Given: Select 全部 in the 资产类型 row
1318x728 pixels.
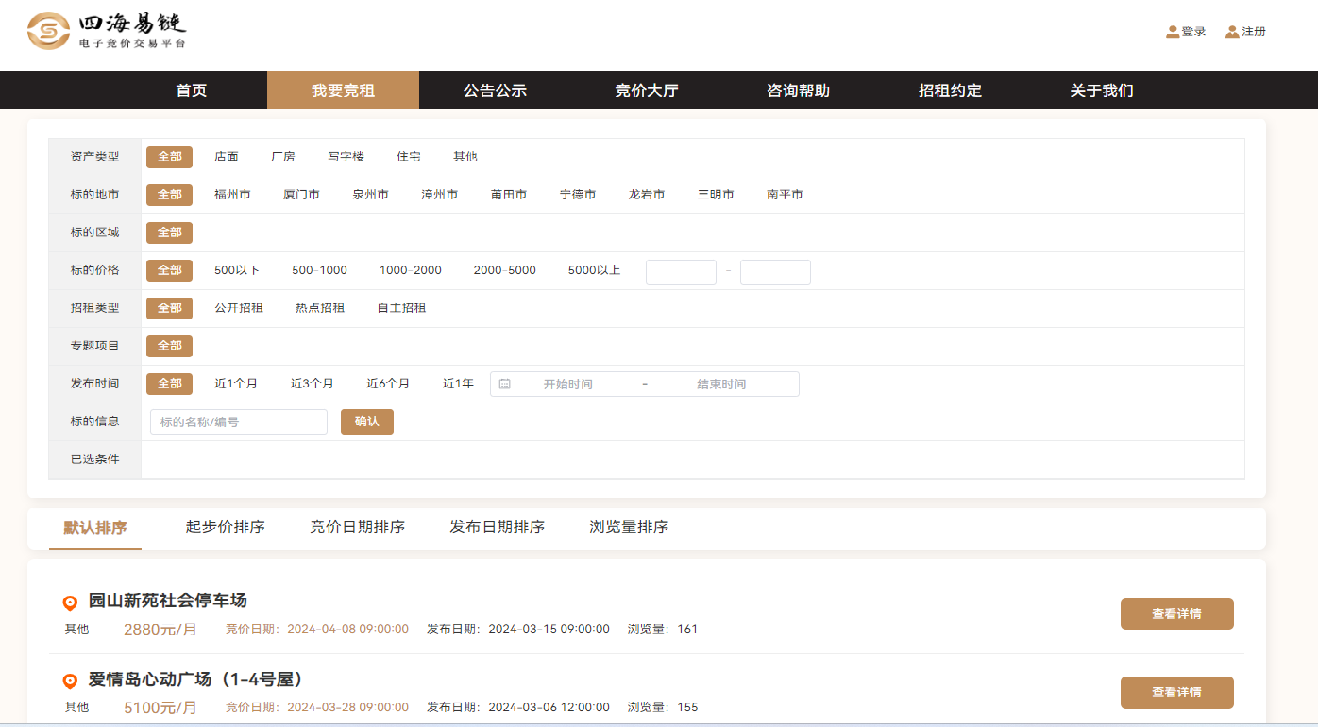Looking at the screenshot, I should (x=169, y=157).
